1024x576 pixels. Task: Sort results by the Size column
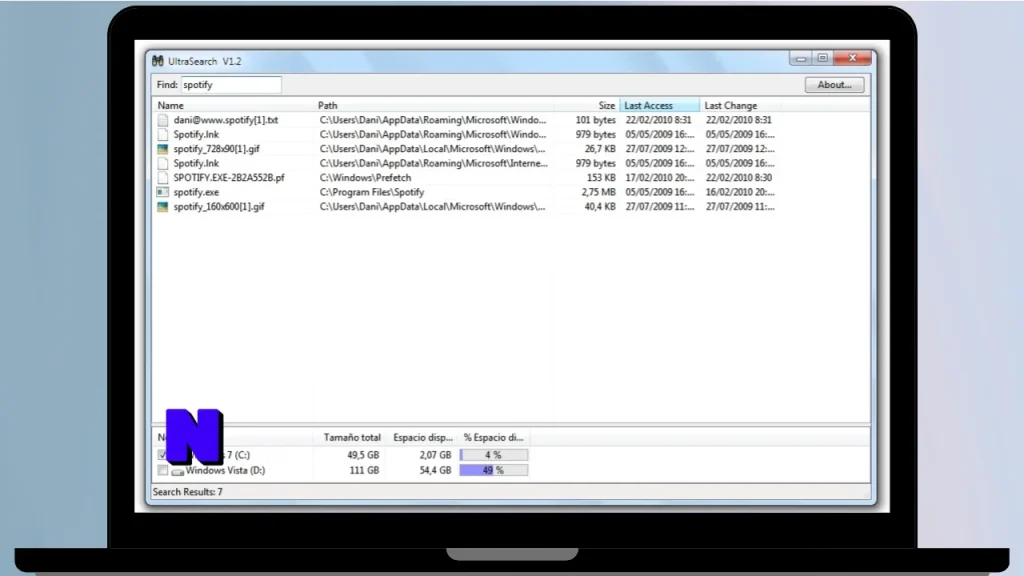coord(586,105)
